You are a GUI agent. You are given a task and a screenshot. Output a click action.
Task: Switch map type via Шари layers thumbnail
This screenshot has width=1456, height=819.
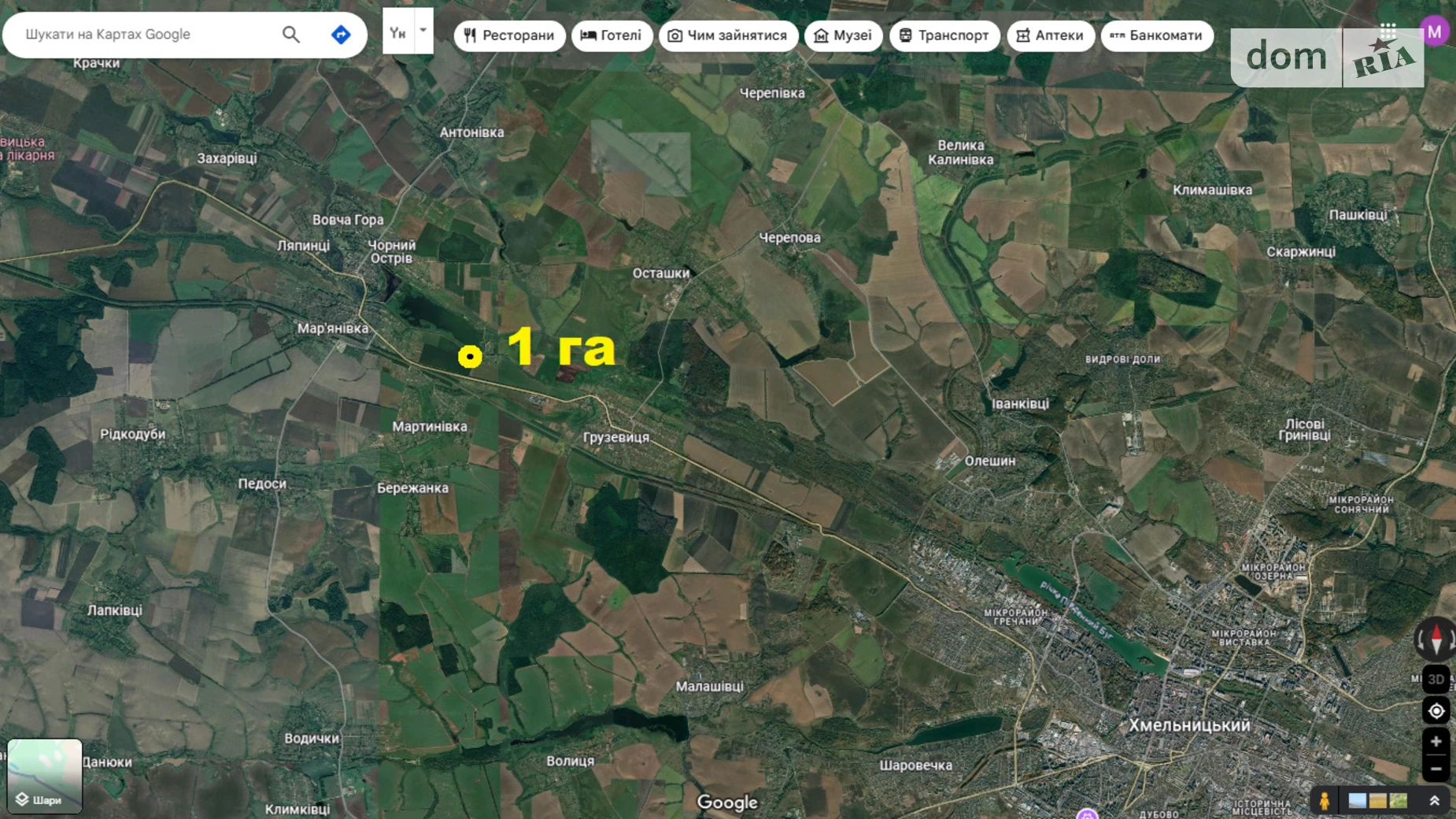45,776
